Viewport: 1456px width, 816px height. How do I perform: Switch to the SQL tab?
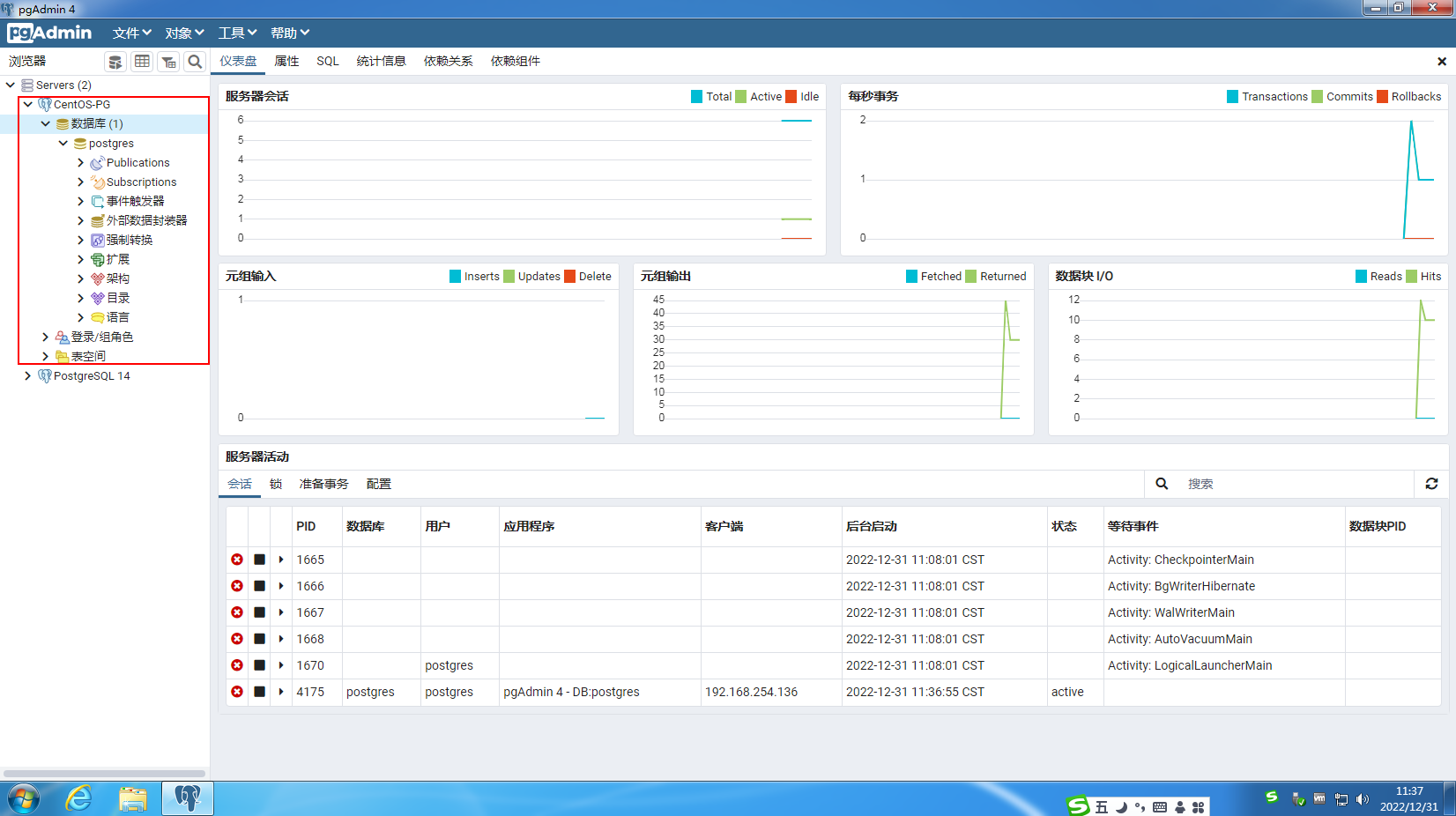point(327,61)
